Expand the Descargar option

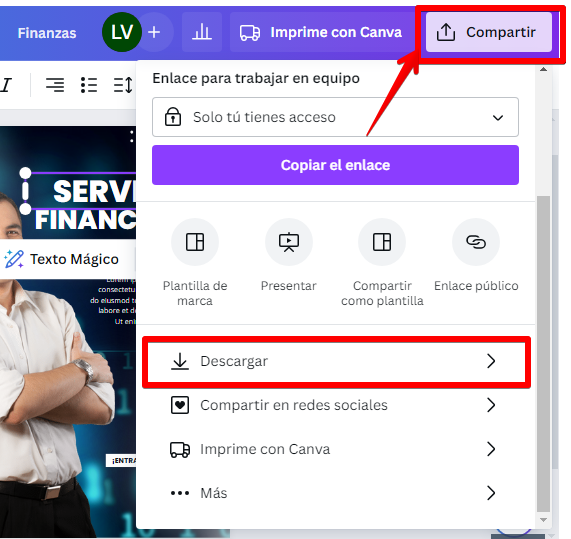[335, 361]
